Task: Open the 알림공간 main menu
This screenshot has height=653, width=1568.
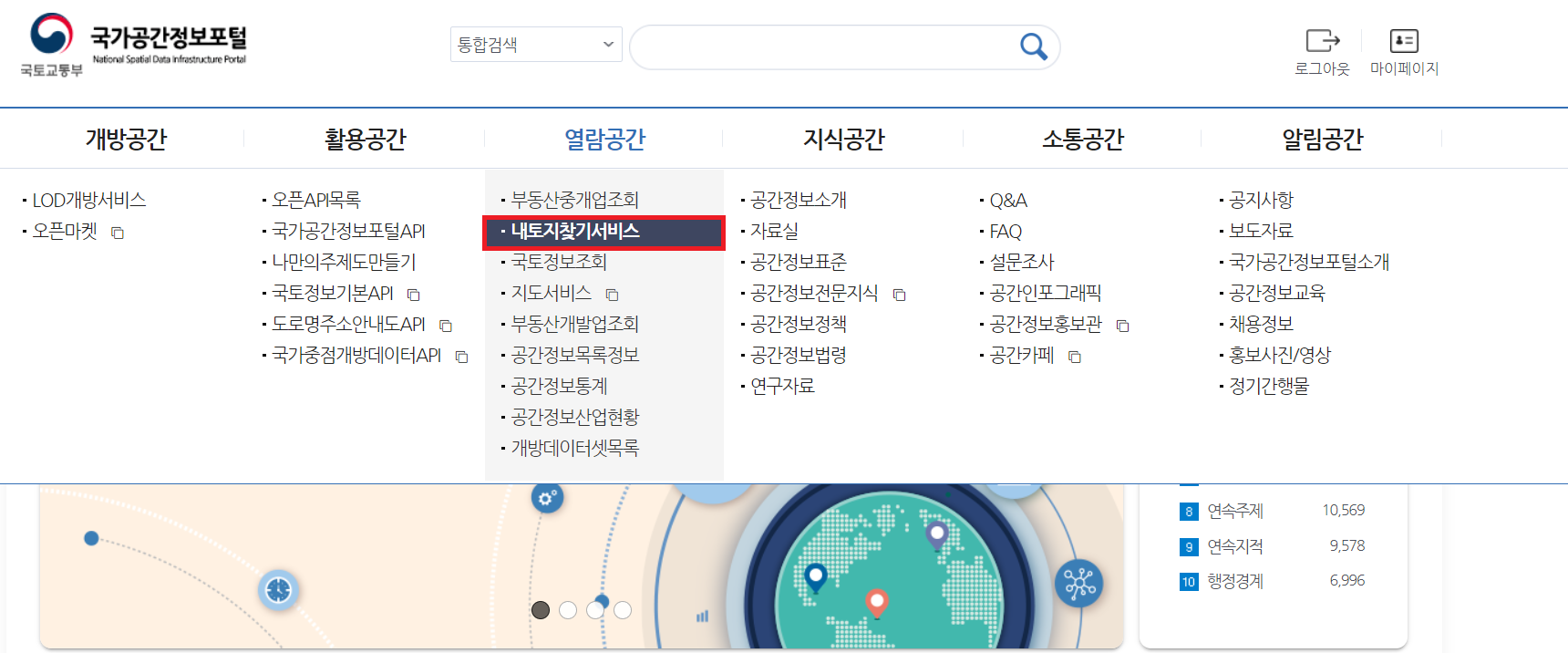Action: pos(1322,139)
